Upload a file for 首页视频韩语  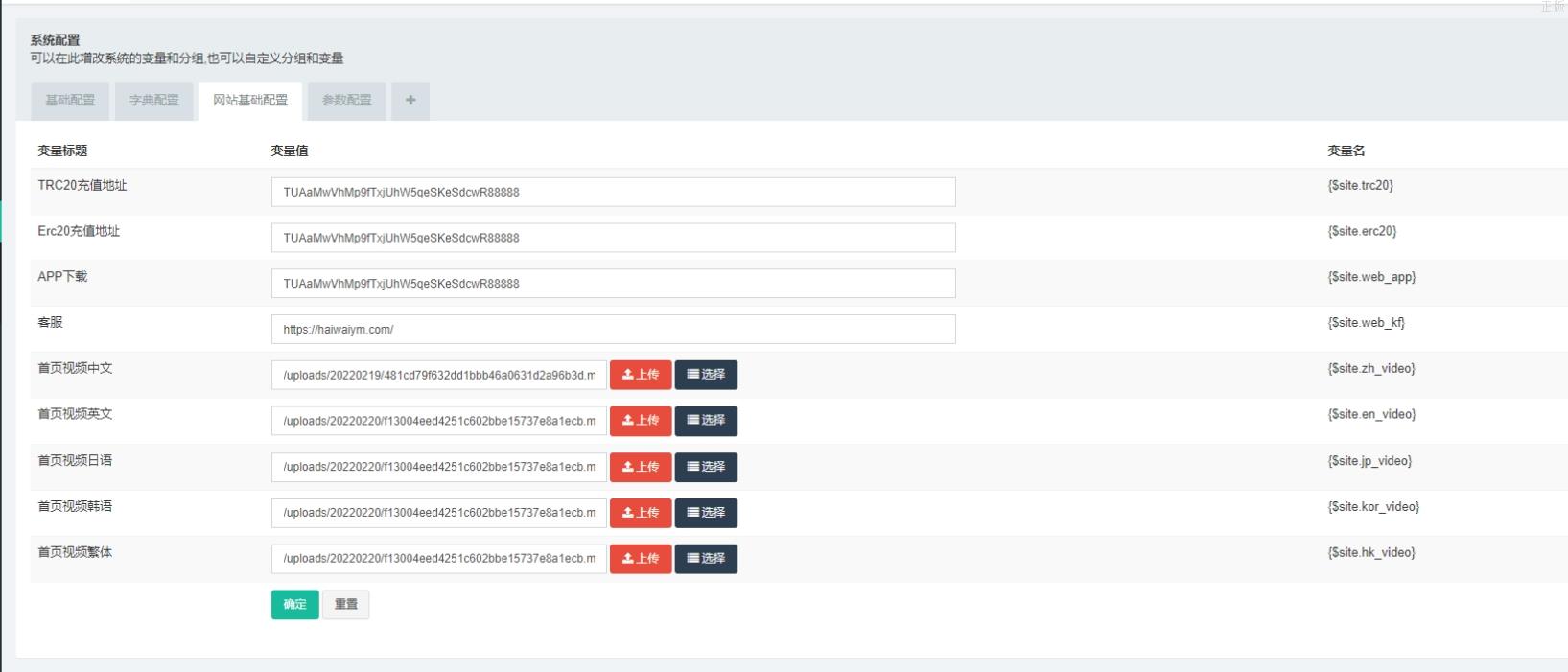coord(641,513)
